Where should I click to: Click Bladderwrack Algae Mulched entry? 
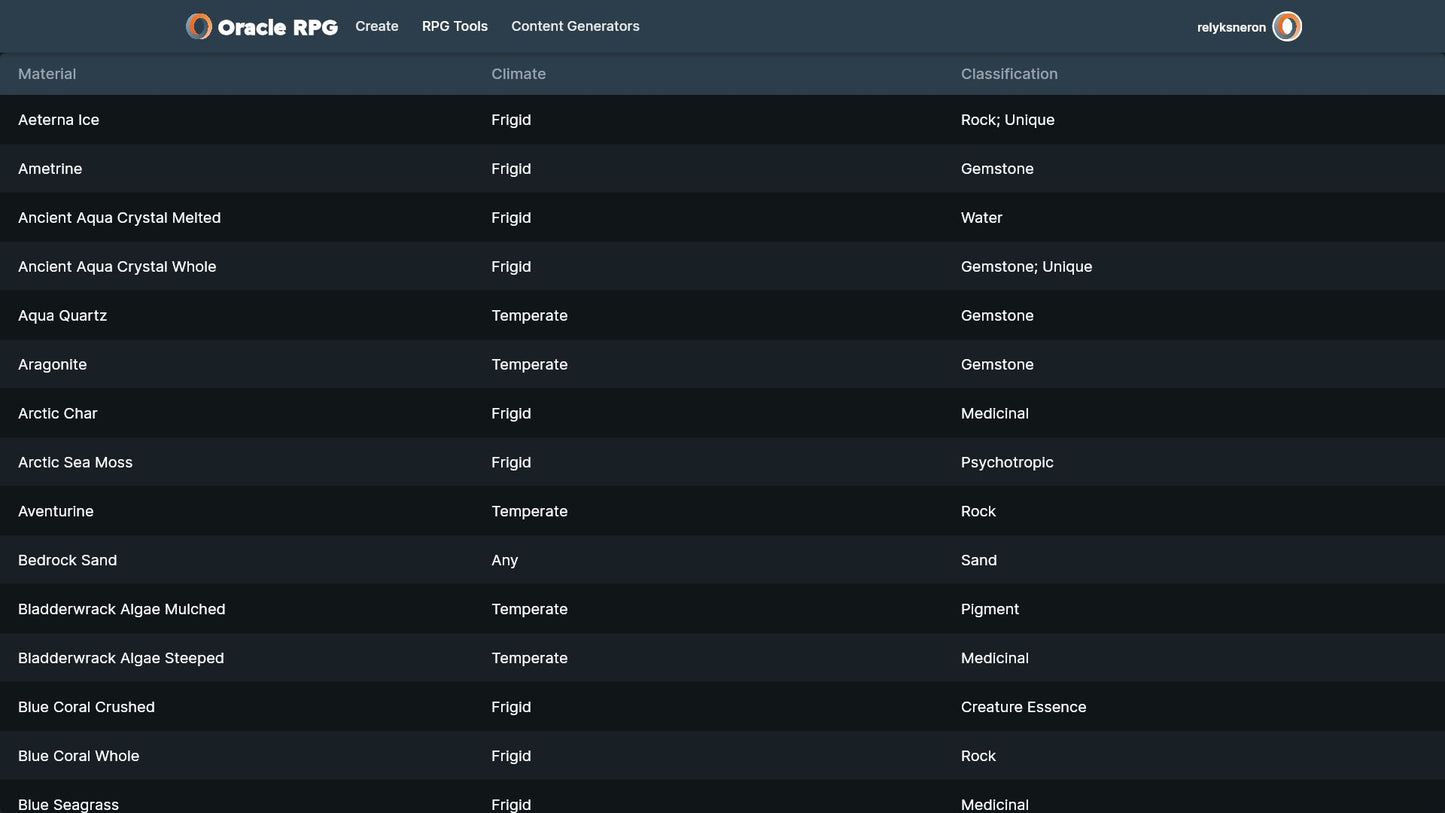pyautogui.click(x=121, y=610)
